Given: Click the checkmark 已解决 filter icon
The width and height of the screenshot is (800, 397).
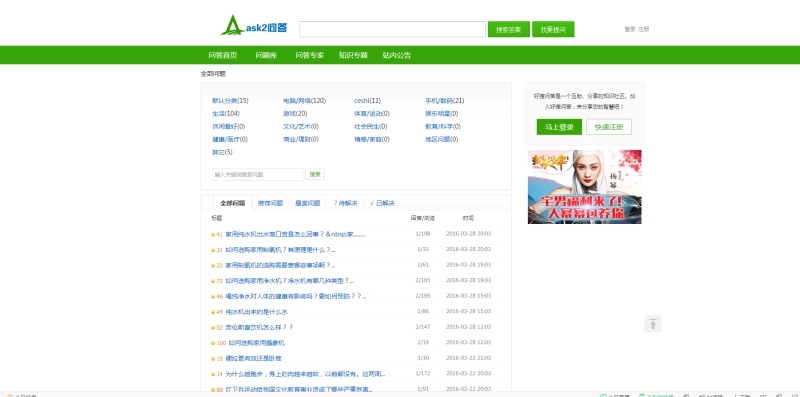Looking at the screenshot, I should pyautogui.click(x=372, y=203).
